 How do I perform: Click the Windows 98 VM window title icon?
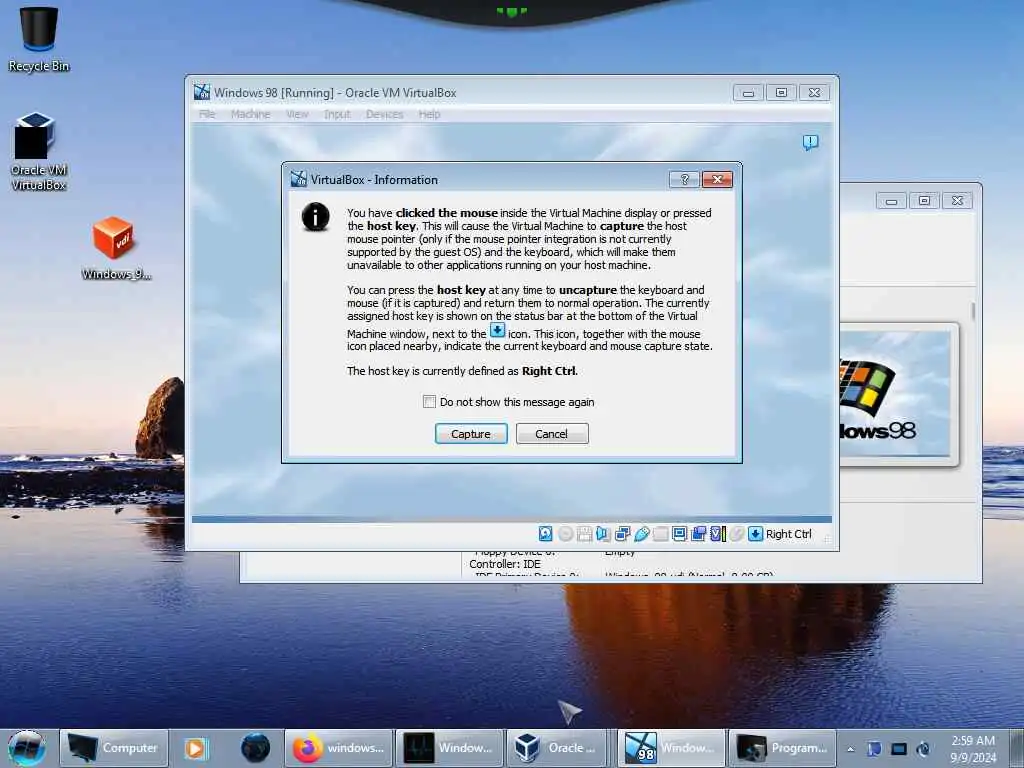click(x=202, y=92)
